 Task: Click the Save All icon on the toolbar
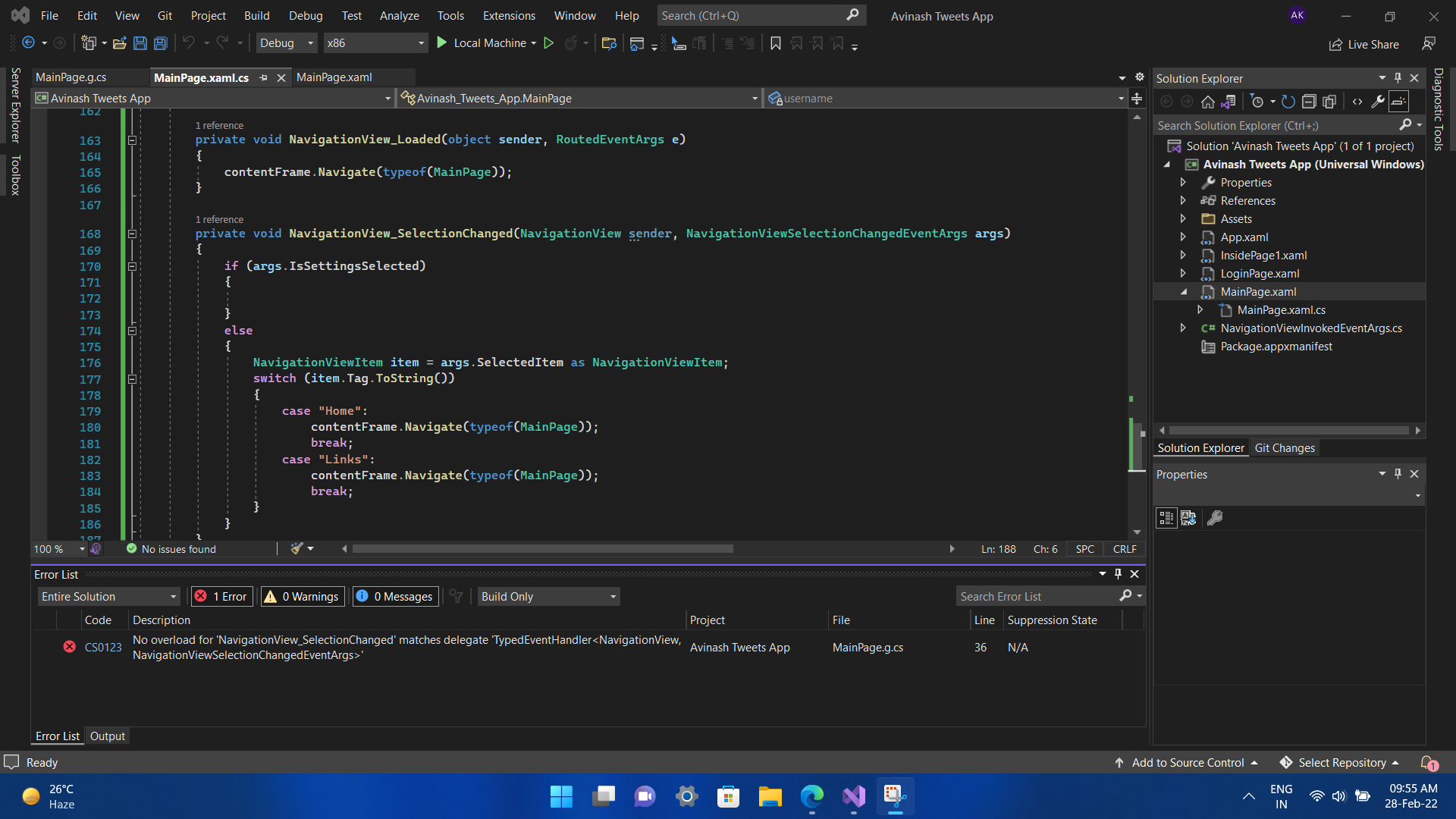(x=160, y=43)
